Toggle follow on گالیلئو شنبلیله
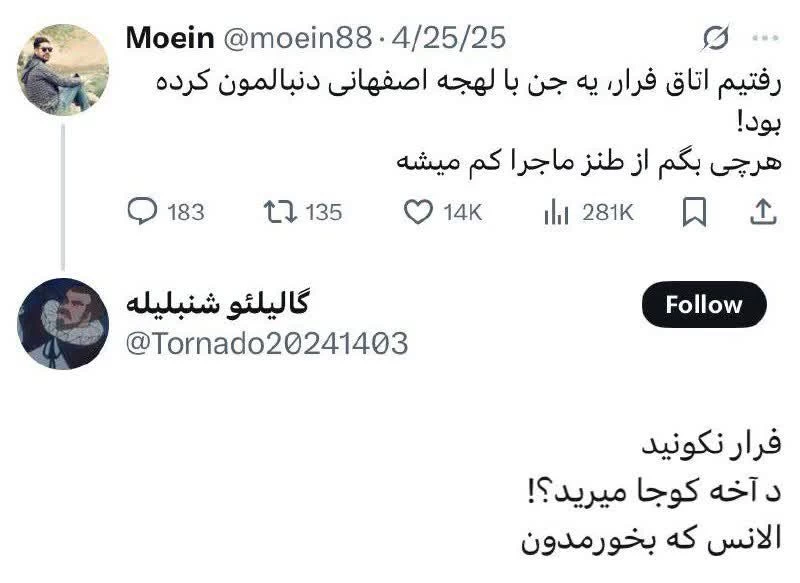This screenshot has width=800, height=583. pos(706,306)
